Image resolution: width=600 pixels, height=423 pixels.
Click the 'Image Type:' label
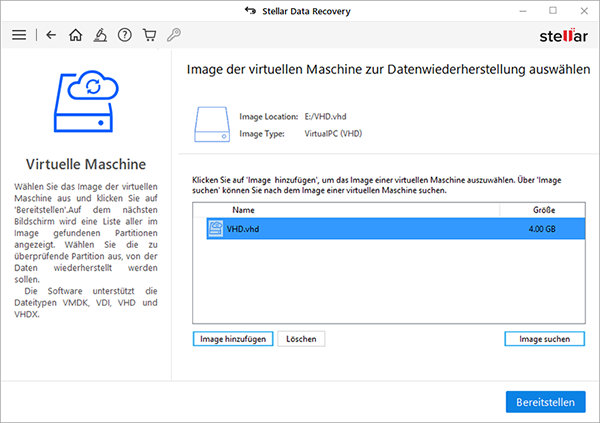click(x=262, y=134)
